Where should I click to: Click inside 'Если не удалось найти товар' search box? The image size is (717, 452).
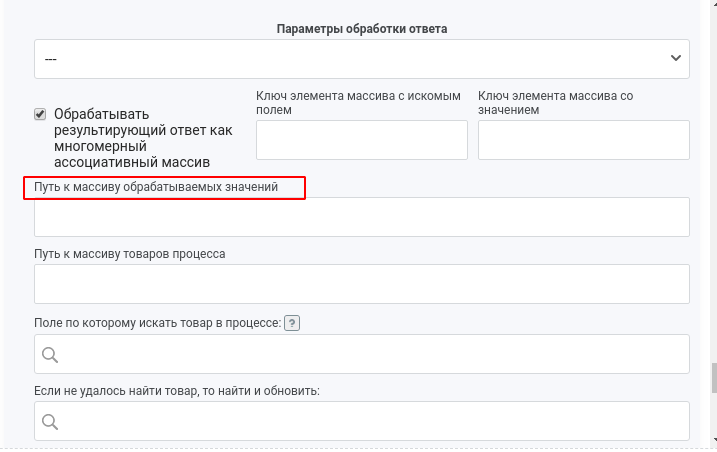362,421
